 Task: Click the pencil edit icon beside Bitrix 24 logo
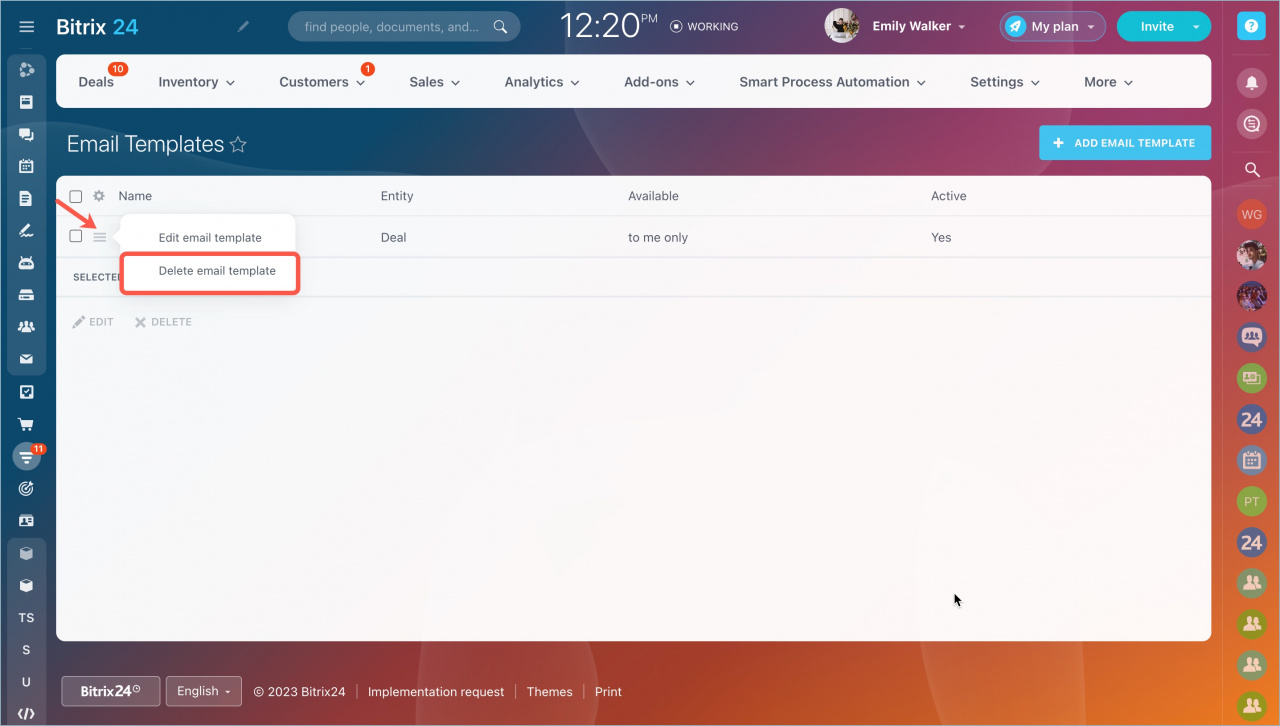coord(243,27)
